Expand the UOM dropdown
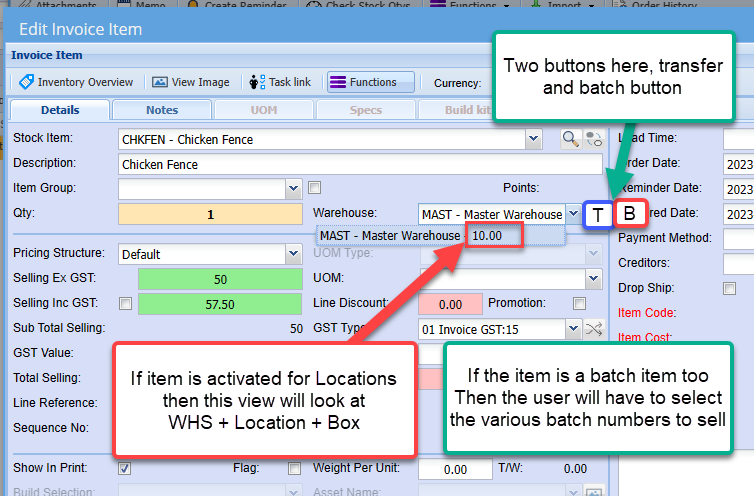754x496 pixels. 593,279
